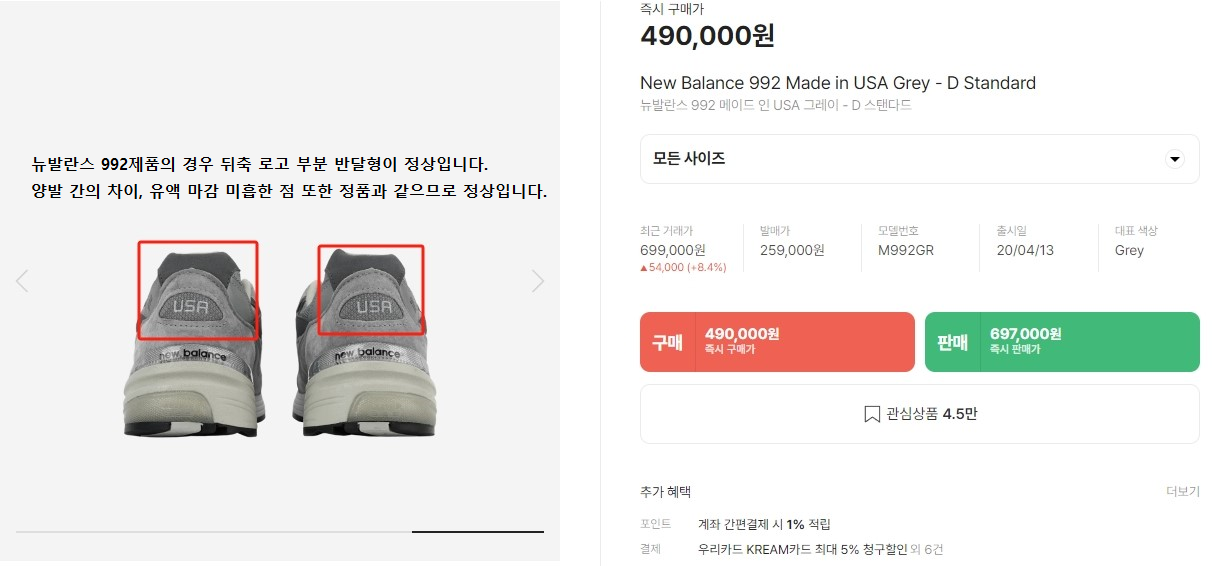Click the next image arrow in carousel
Viewport: 1214px width, 566px height.
pyautogui.click(x=538, y=282)
